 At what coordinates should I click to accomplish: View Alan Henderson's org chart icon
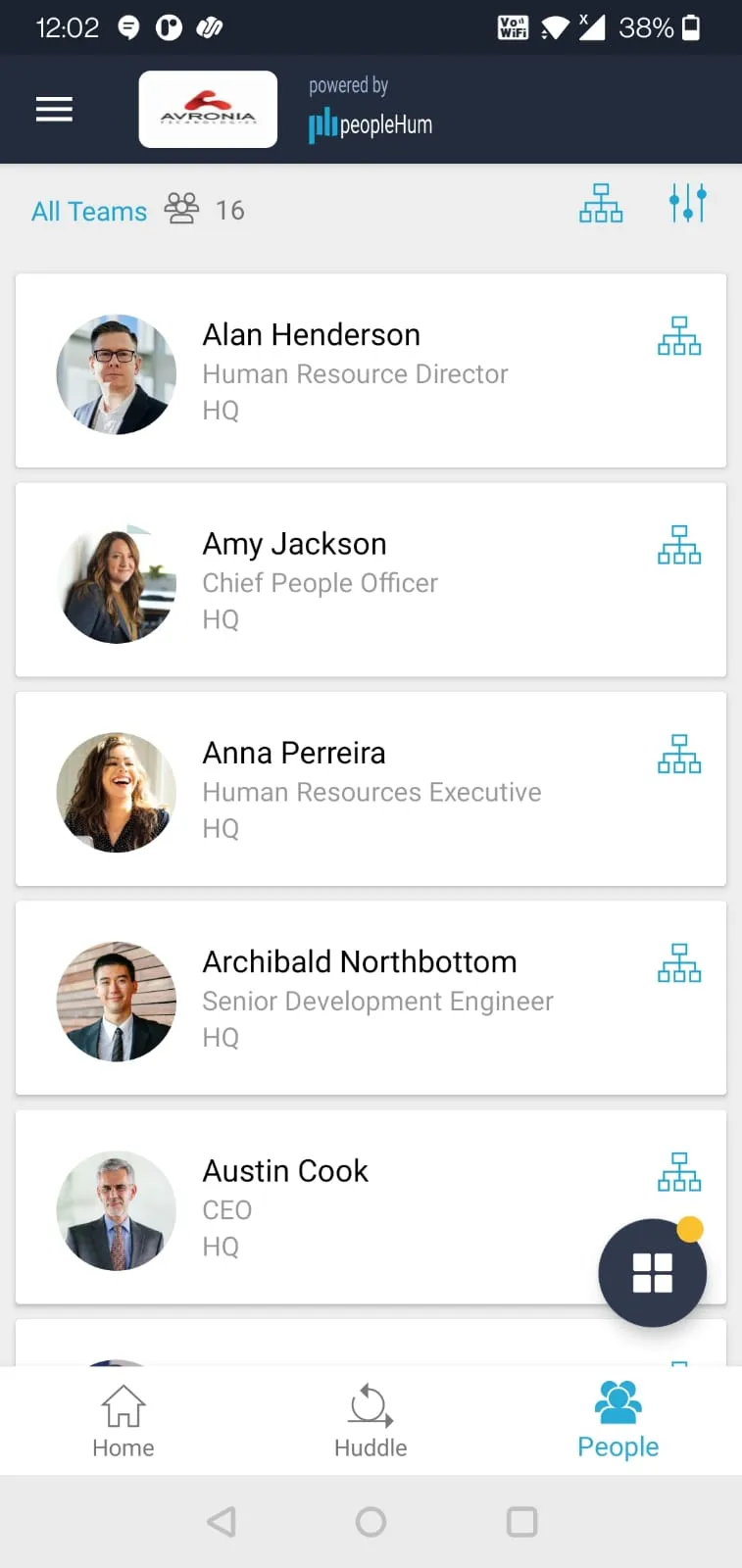pyautogui.click(x=679, y=336)
